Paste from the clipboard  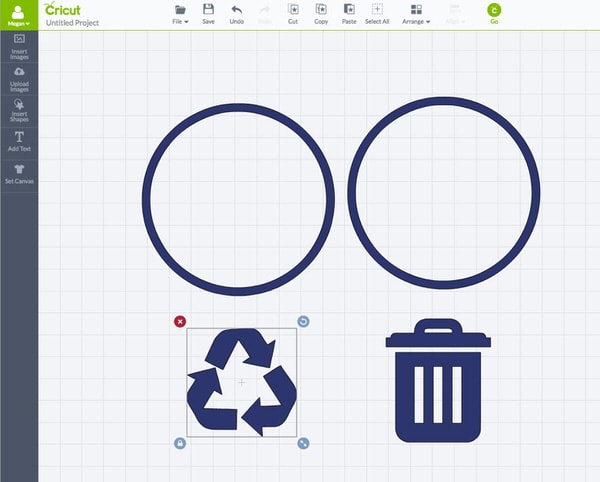click(x=349, y=13)
